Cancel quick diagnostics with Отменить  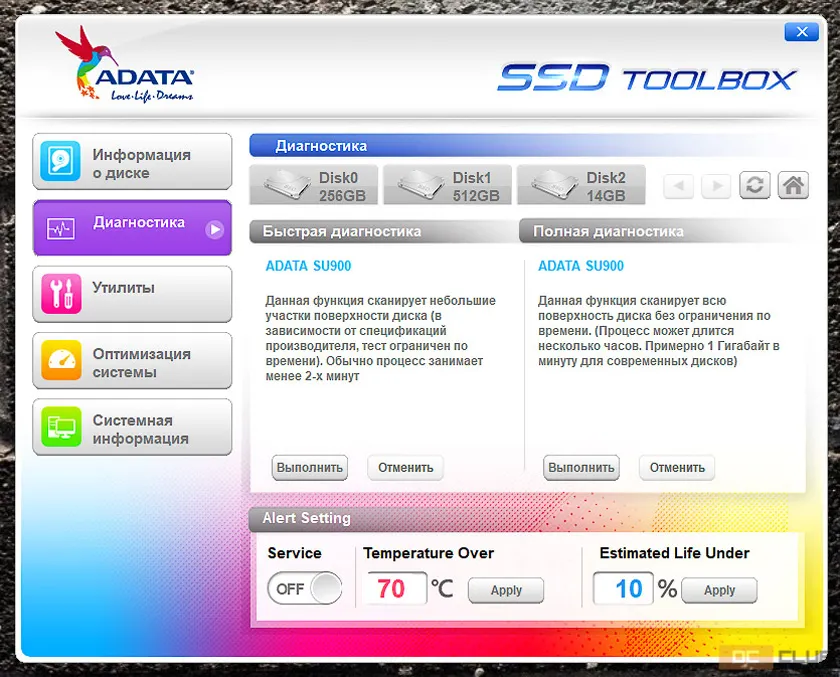tap(406, 468)
